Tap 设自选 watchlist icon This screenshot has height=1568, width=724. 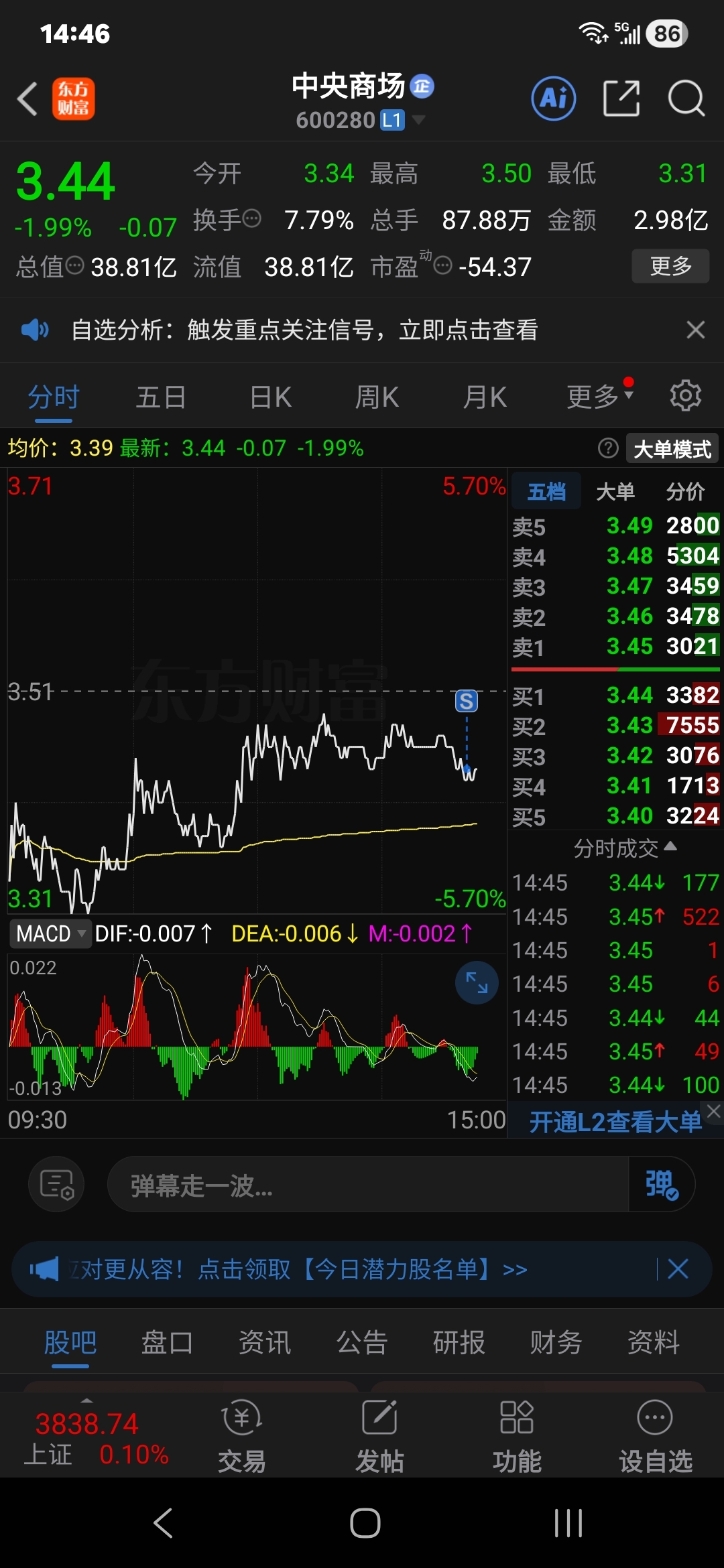pos(655,1436)
